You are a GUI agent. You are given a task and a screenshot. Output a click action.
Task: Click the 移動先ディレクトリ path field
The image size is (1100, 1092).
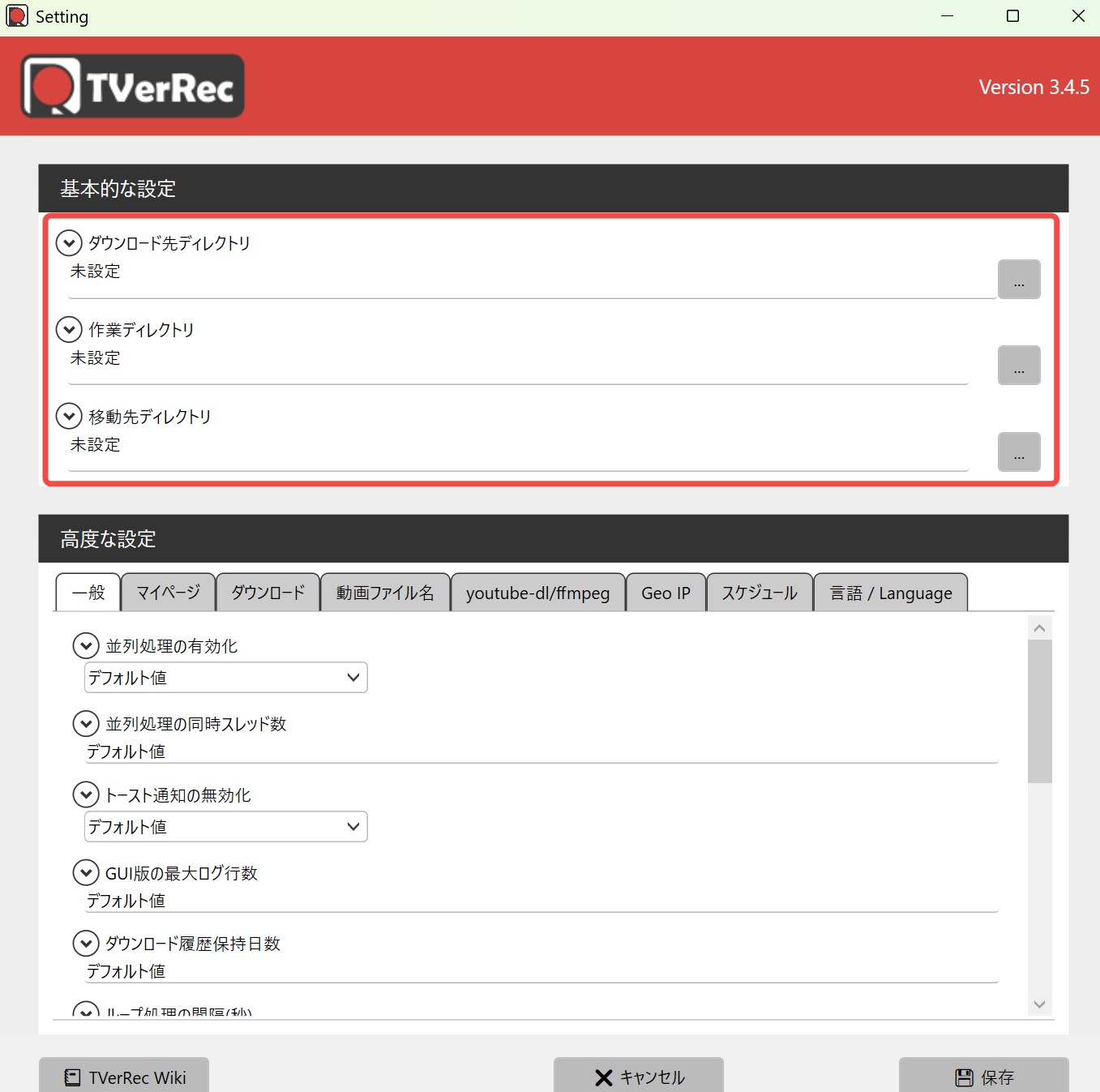(519, 452)
